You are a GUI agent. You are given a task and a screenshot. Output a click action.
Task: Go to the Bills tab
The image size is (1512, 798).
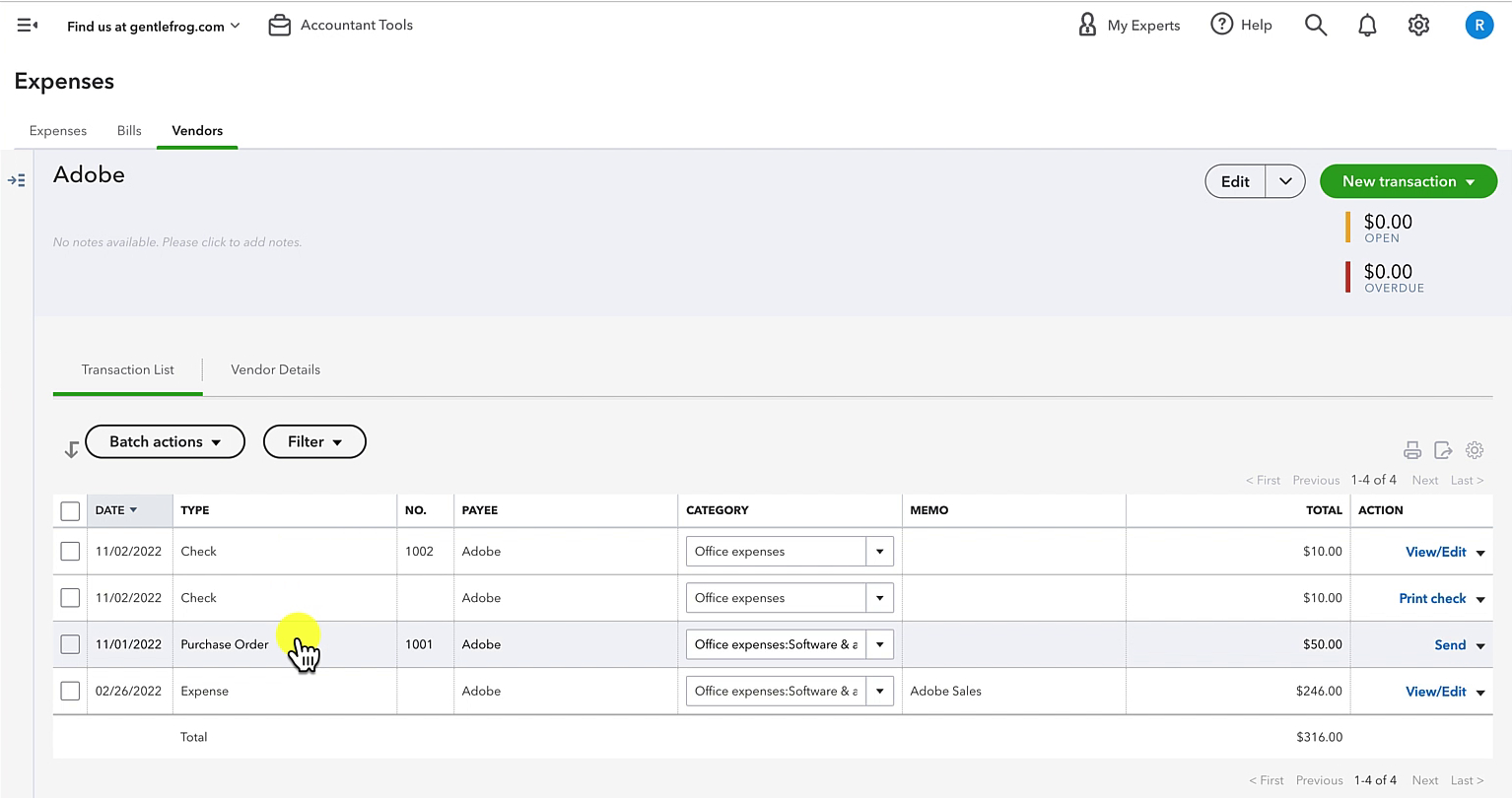tap(129, 130)
